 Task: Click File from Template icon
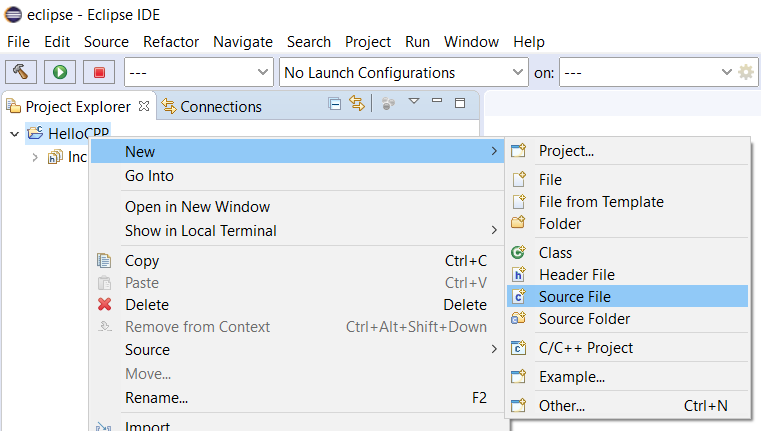coord(518,201)
